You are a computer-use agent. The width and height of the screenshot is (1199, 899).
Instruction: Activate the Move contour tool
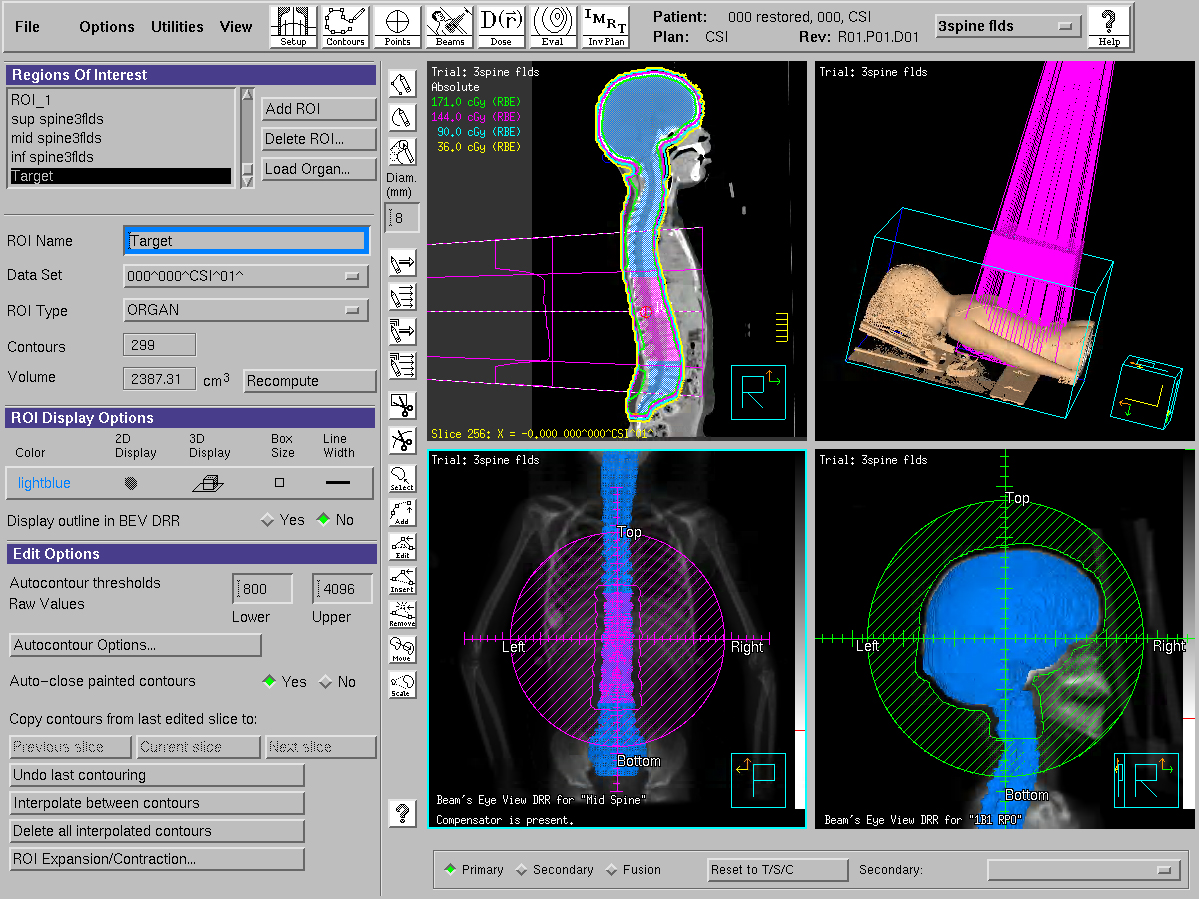coord(402,650)
